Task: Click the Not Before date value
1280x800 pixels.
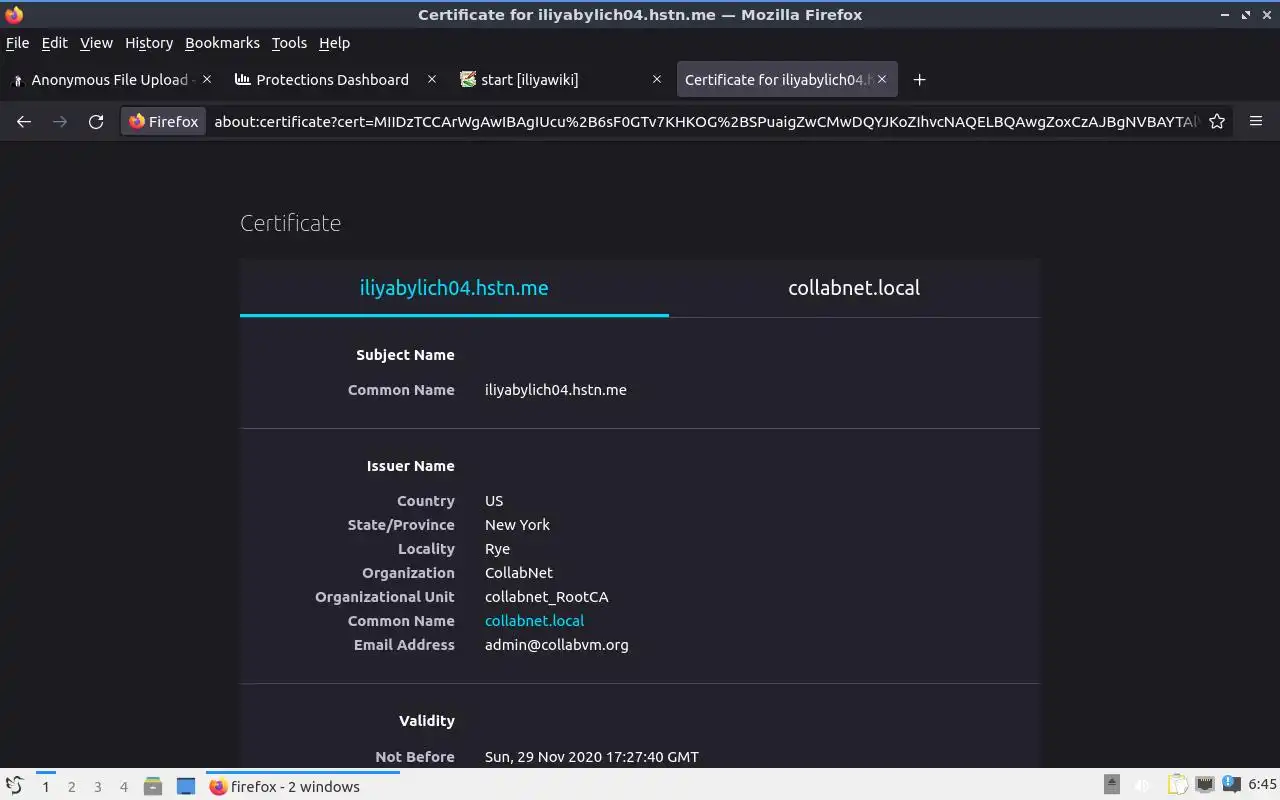Action: [592, 757]
